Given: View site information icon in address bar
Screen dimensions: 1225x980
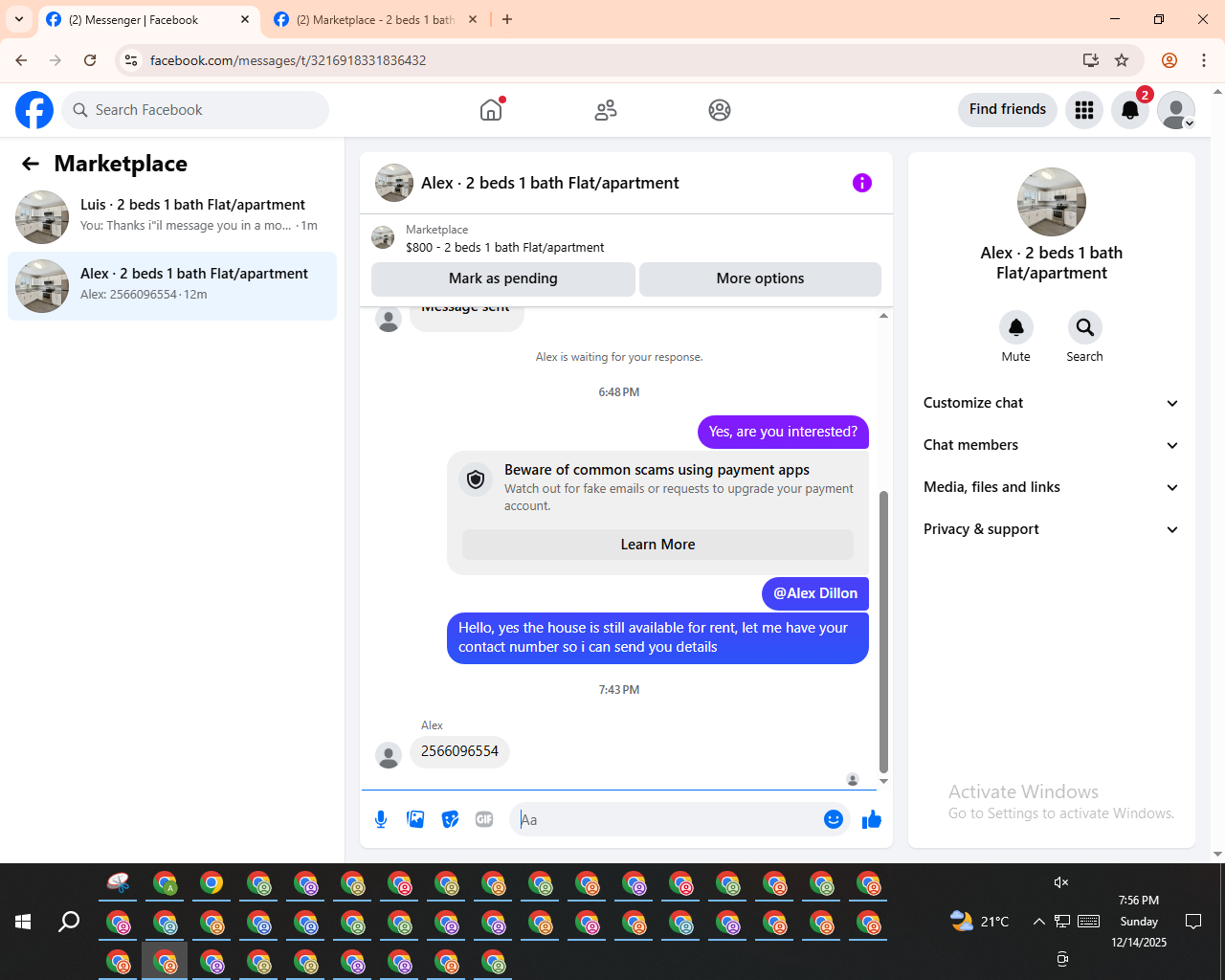Looking at the screenshot, I should (x=131, y=60).
